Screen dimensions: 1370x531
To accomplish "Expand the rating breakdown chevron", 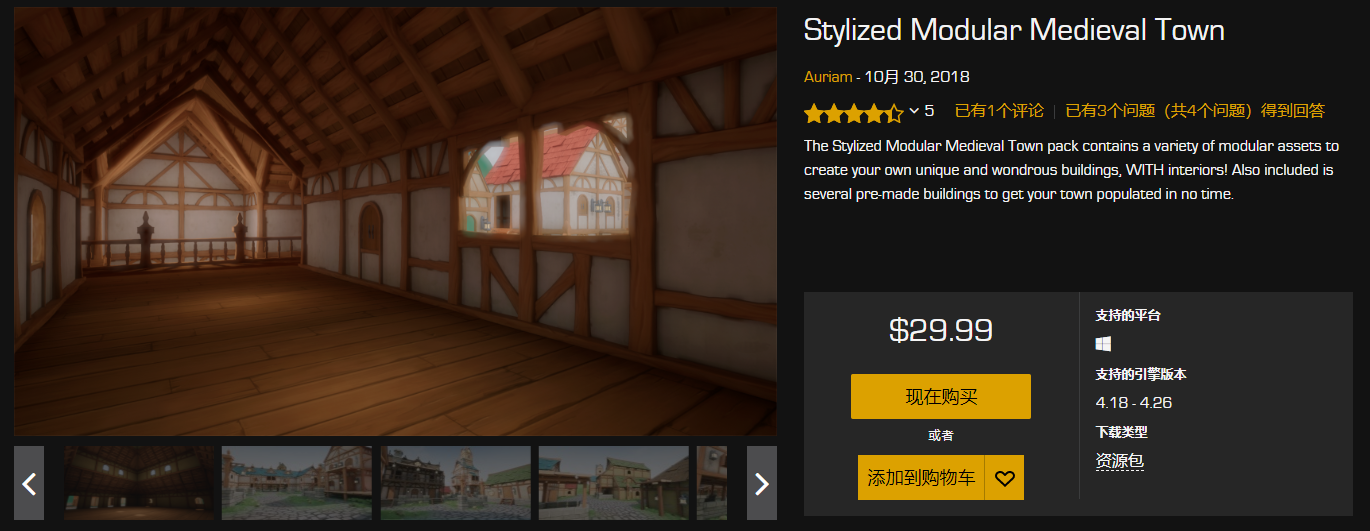I will [x=913, y=111].
